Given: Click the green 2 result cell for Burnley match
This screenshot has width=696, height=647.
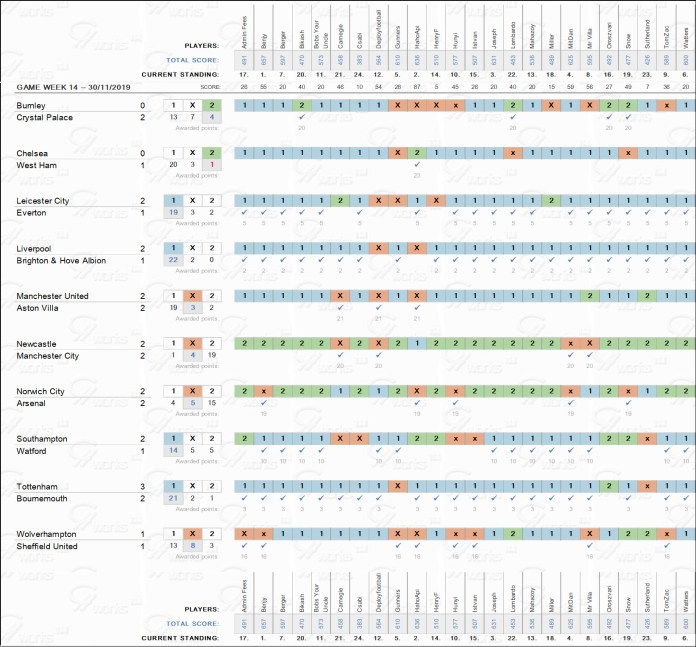Looking at the screenshot, I should (211, 105).
